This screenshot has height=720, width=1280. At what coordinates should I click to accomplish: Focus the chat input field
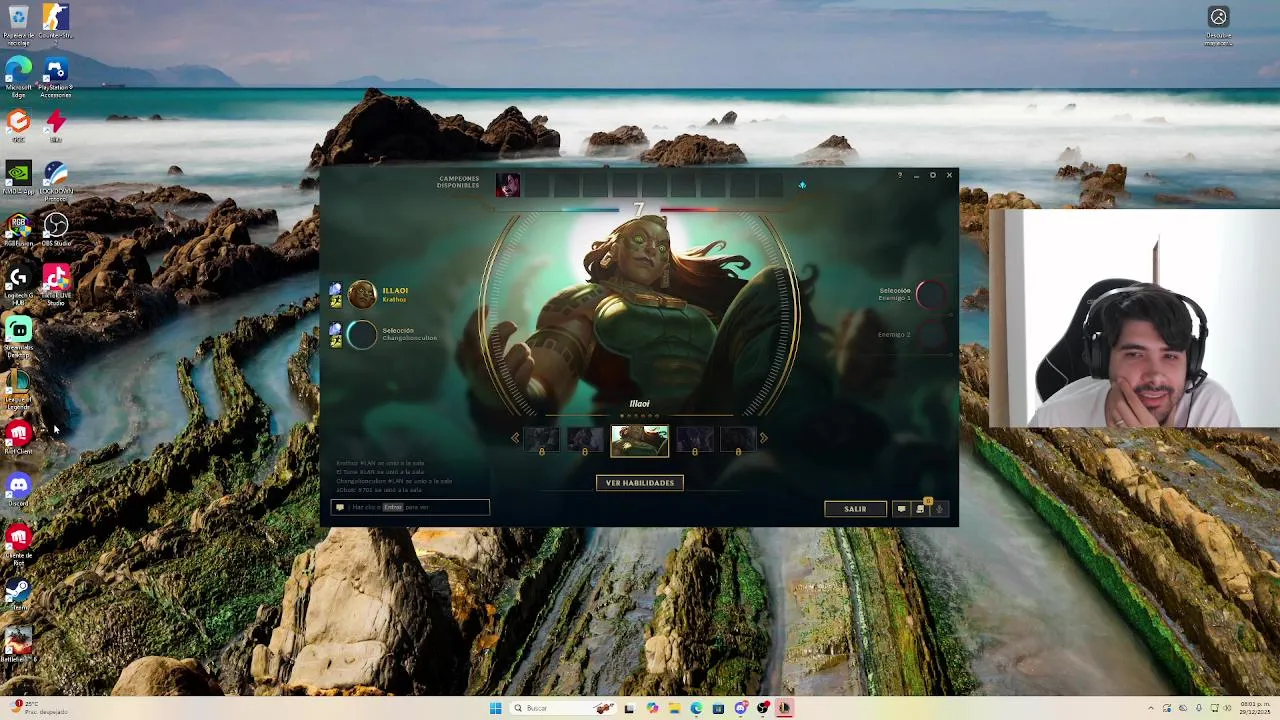(x=410, y=507)
